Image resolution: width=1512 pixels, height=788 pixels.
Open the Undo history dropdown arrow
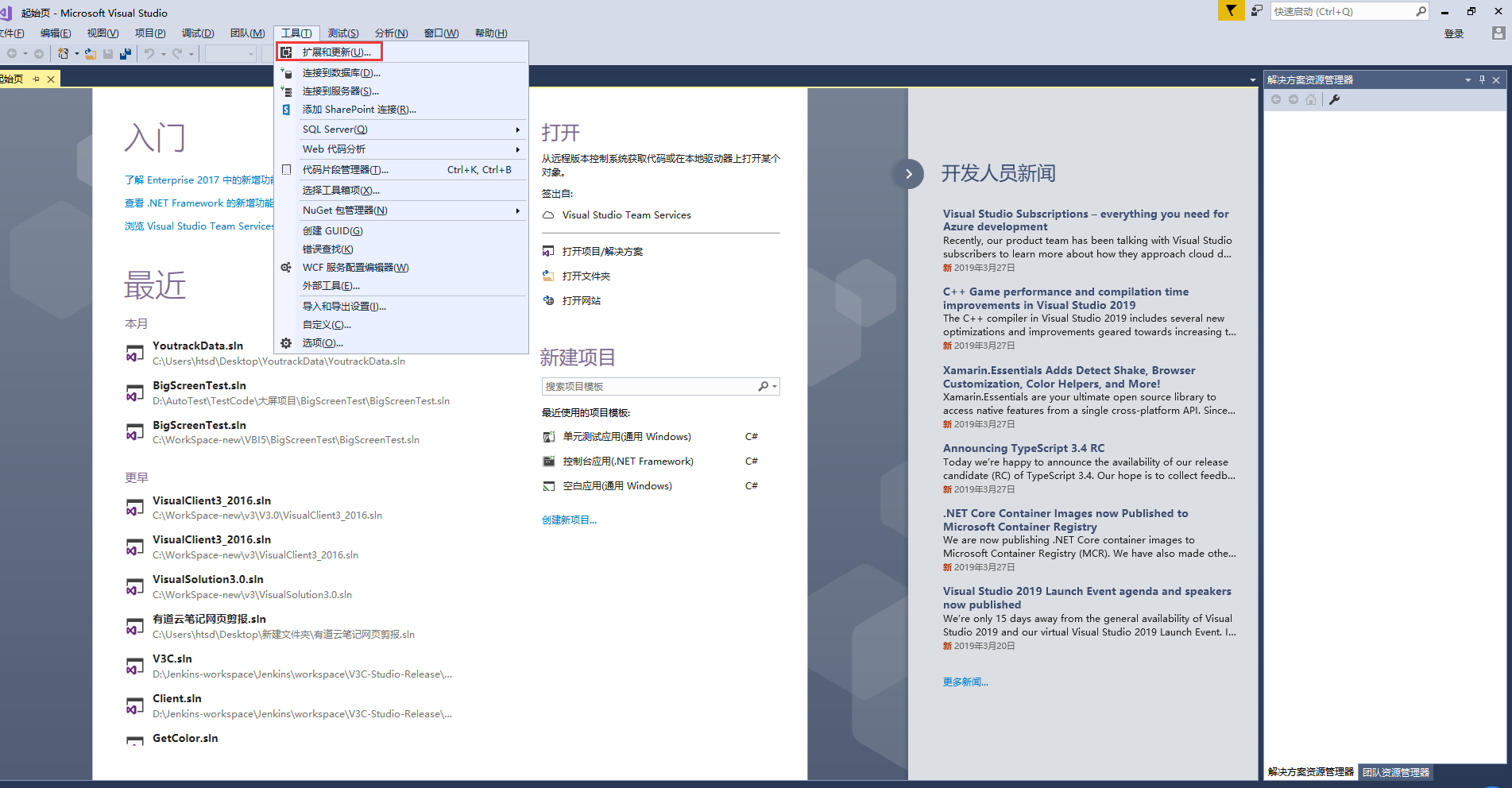point(163,54)
